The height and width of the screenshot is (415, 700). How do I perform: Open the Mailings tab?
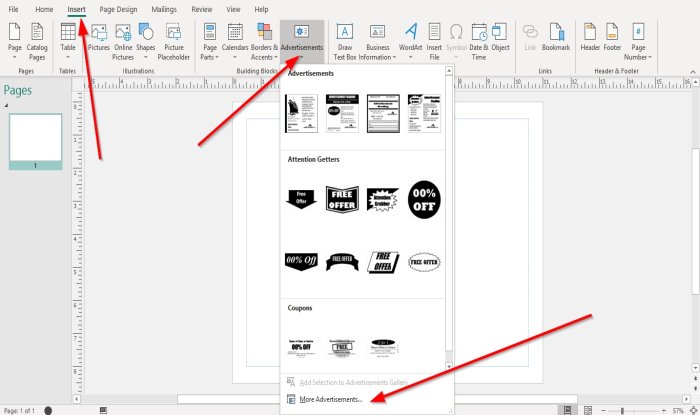click(x=164, y=8)
